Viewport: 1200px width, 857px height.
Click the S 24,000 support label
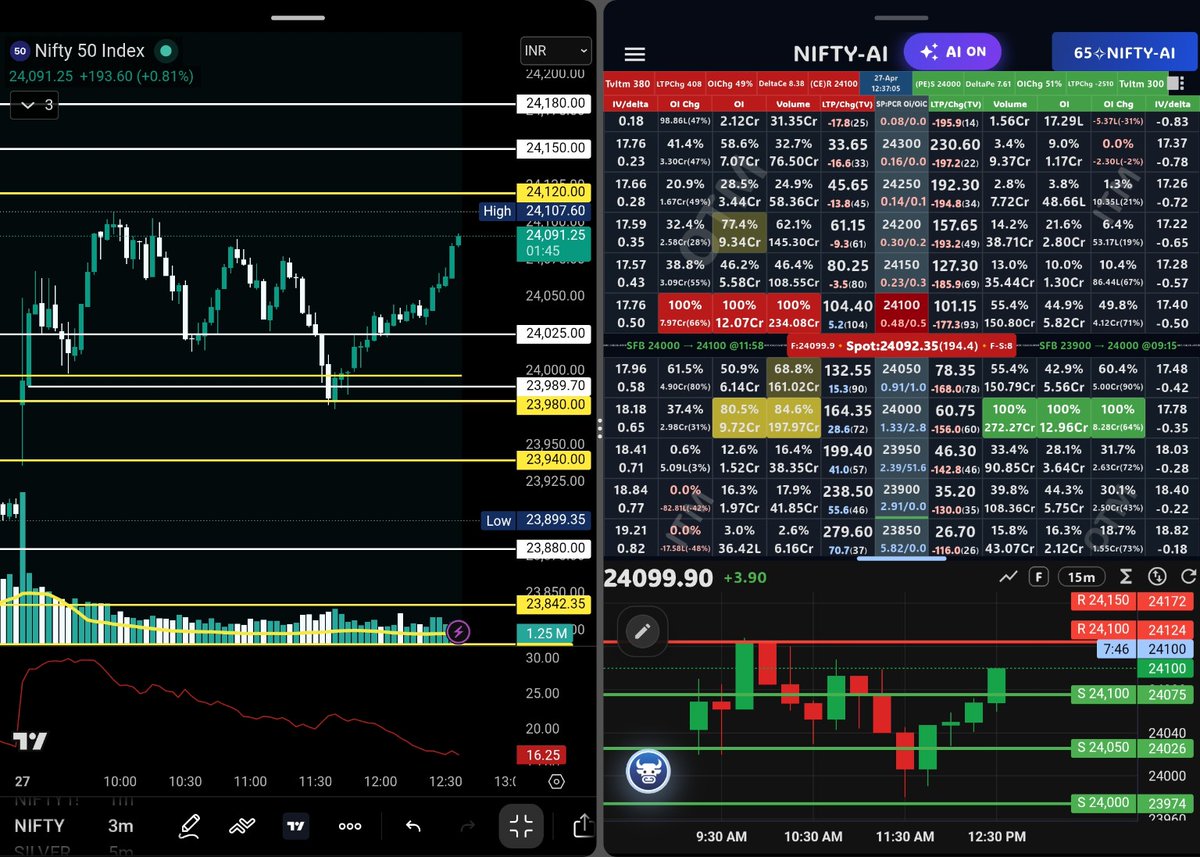[1102, 802]
